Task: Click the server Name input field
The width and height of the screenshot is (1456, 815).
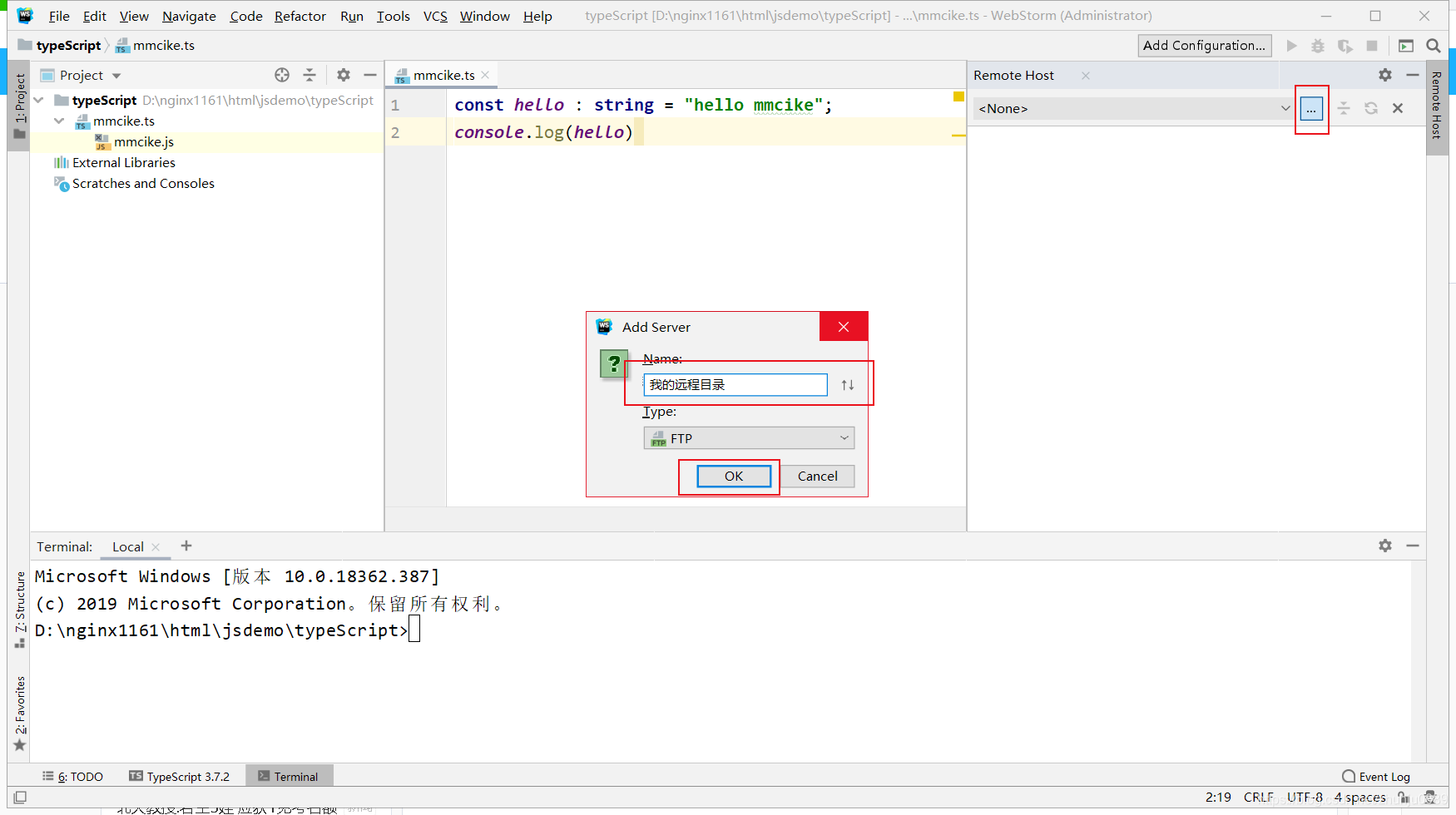Action: pos(735,385)
